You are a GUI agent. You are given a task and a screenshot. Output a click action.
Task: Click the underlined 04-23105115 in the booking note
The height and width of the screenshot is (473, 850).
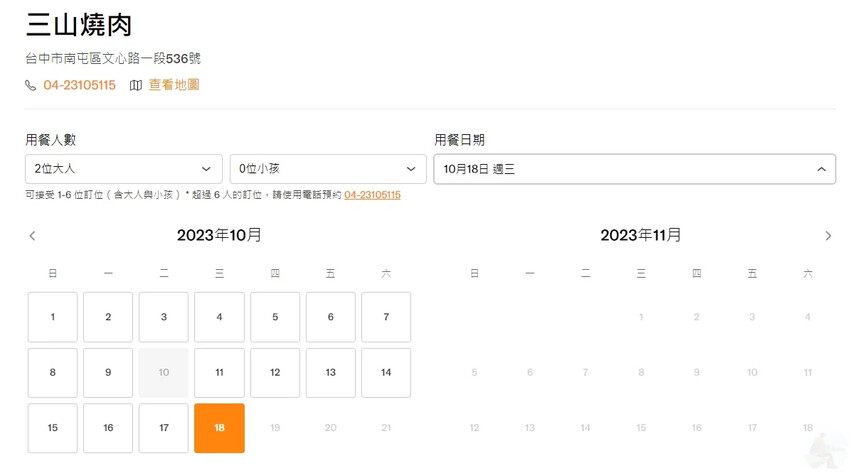click(x=372, y=195)
